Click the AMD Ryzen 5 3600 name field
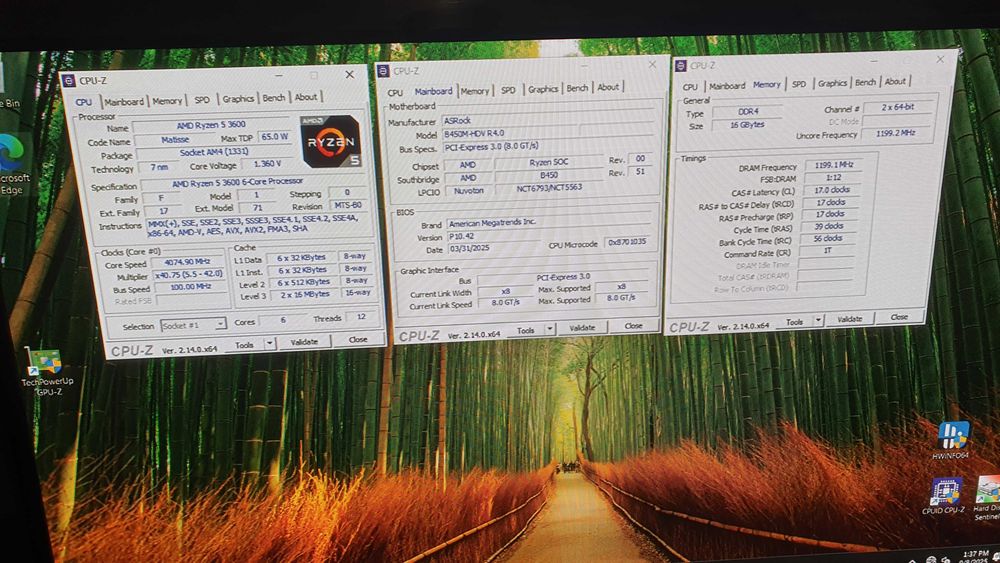This screenshot has width=1000, height=563. (x=211, y=126)
